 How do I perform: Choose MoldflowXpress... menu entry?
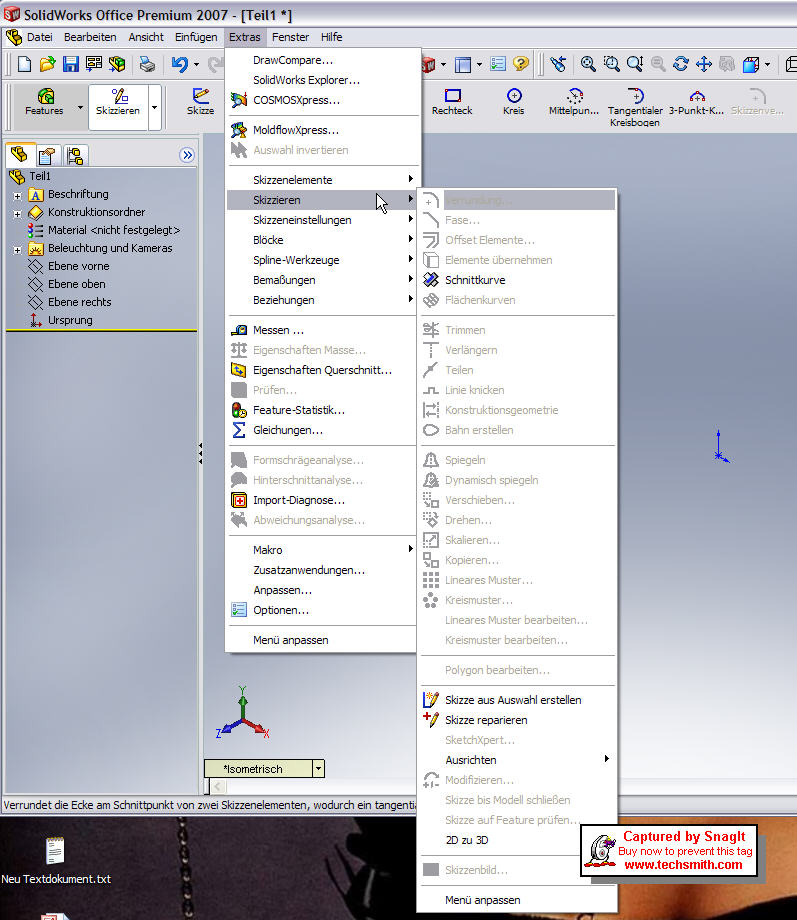tap(323, 130)
